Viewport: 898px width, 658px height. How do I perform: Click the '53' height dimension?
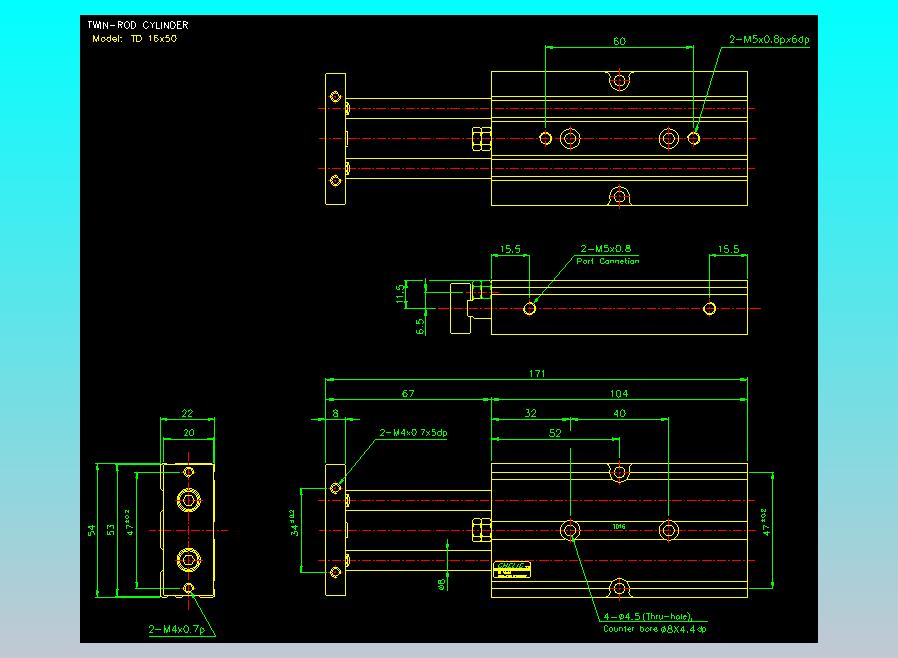[x=111, y=530]
